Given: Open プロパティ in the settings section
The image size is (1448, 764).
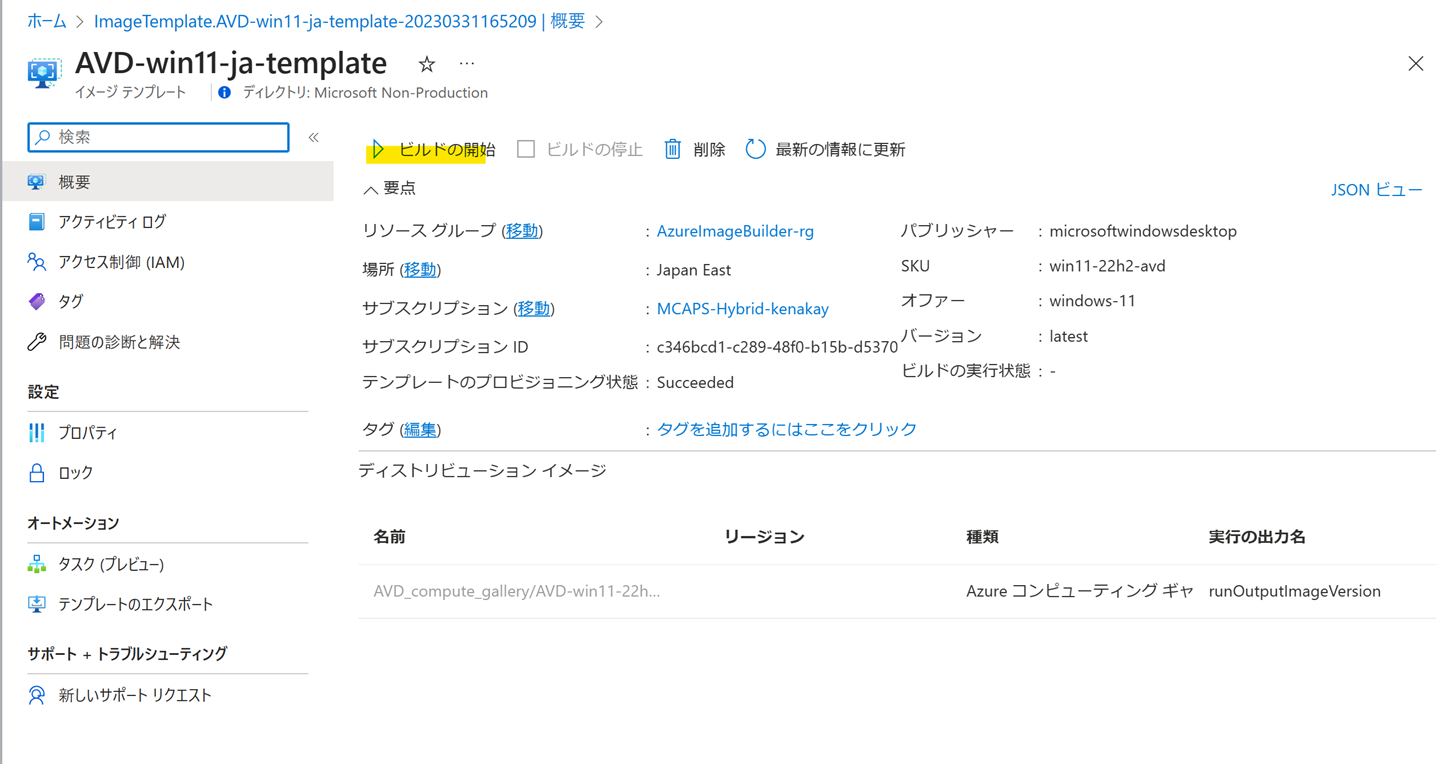Looking at the screenshot, I should (x=88, y=433).
